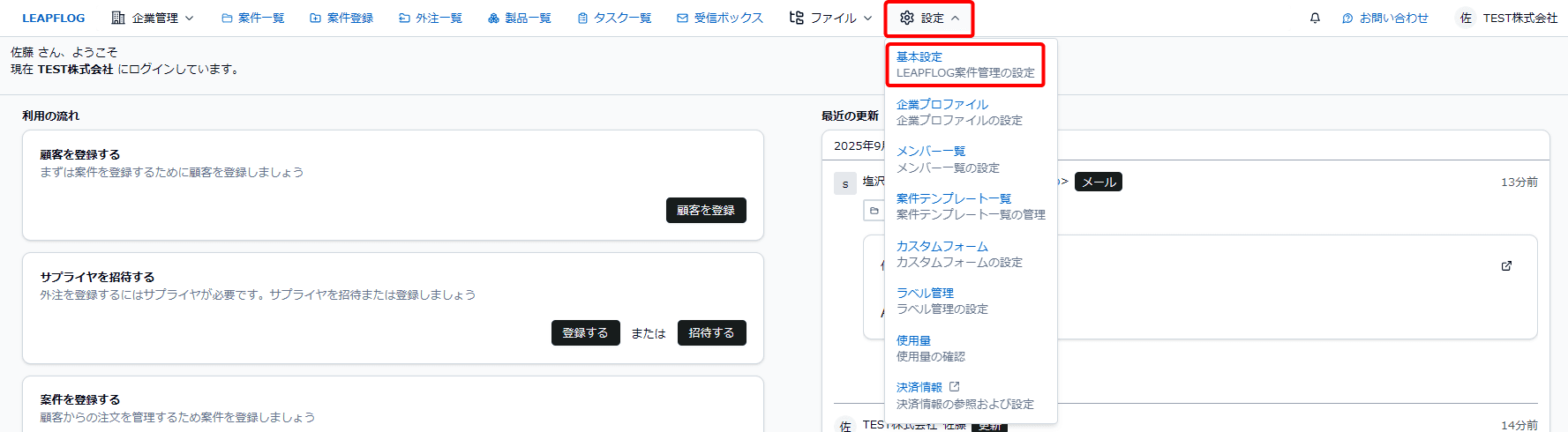
Task: Open 外注一覧 outsourcing list
Action: pyautogui.click(x=430, y=18)
